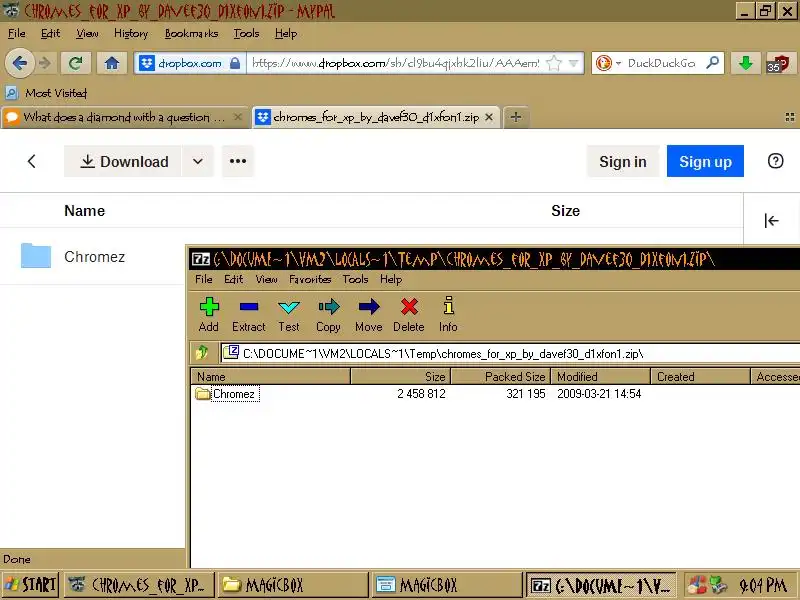Click the 7-Zip Delete button

409,314
